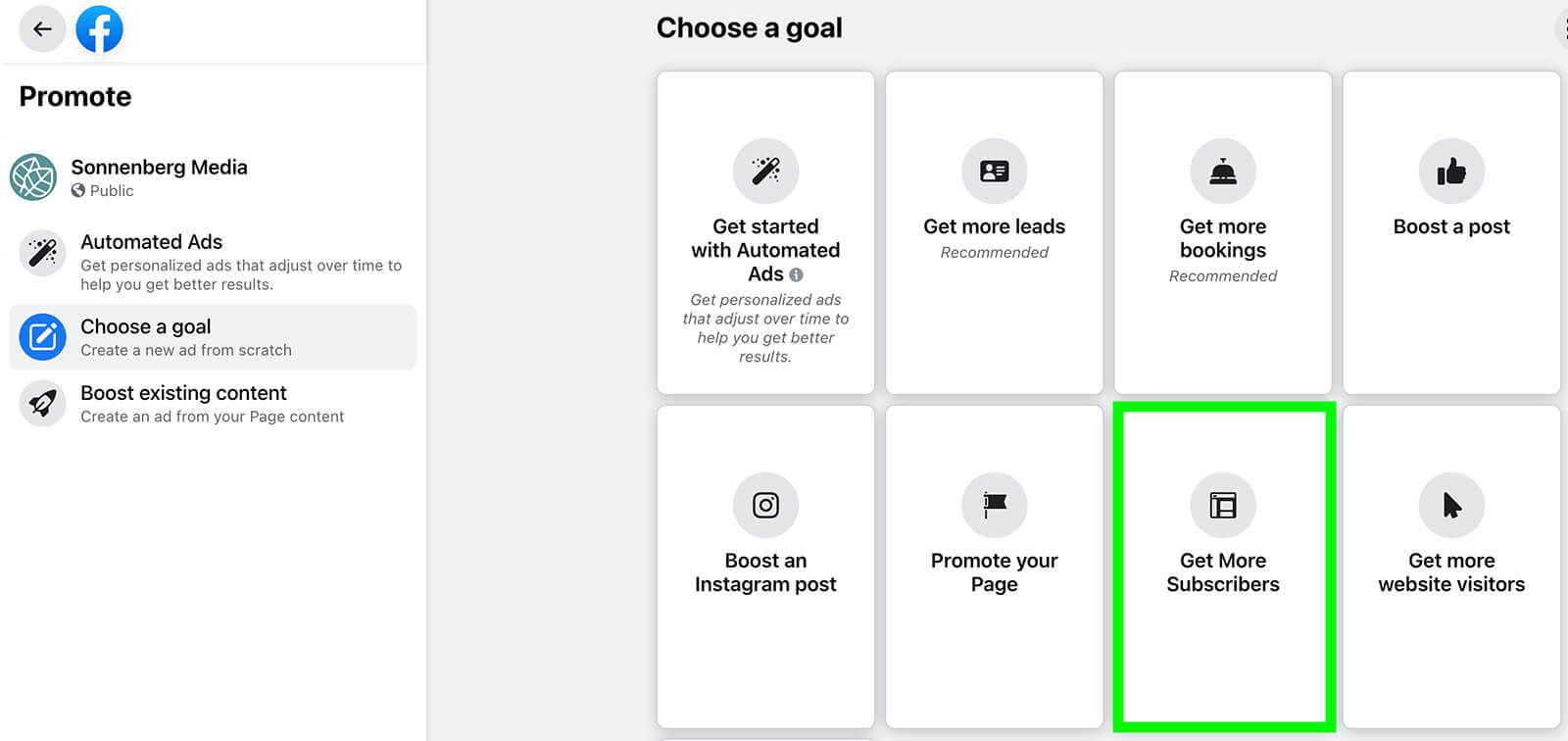Viewport: 1568px width, 741px height.
Task: Click the info icon beside Automated Ads
Action: point(797,275)
